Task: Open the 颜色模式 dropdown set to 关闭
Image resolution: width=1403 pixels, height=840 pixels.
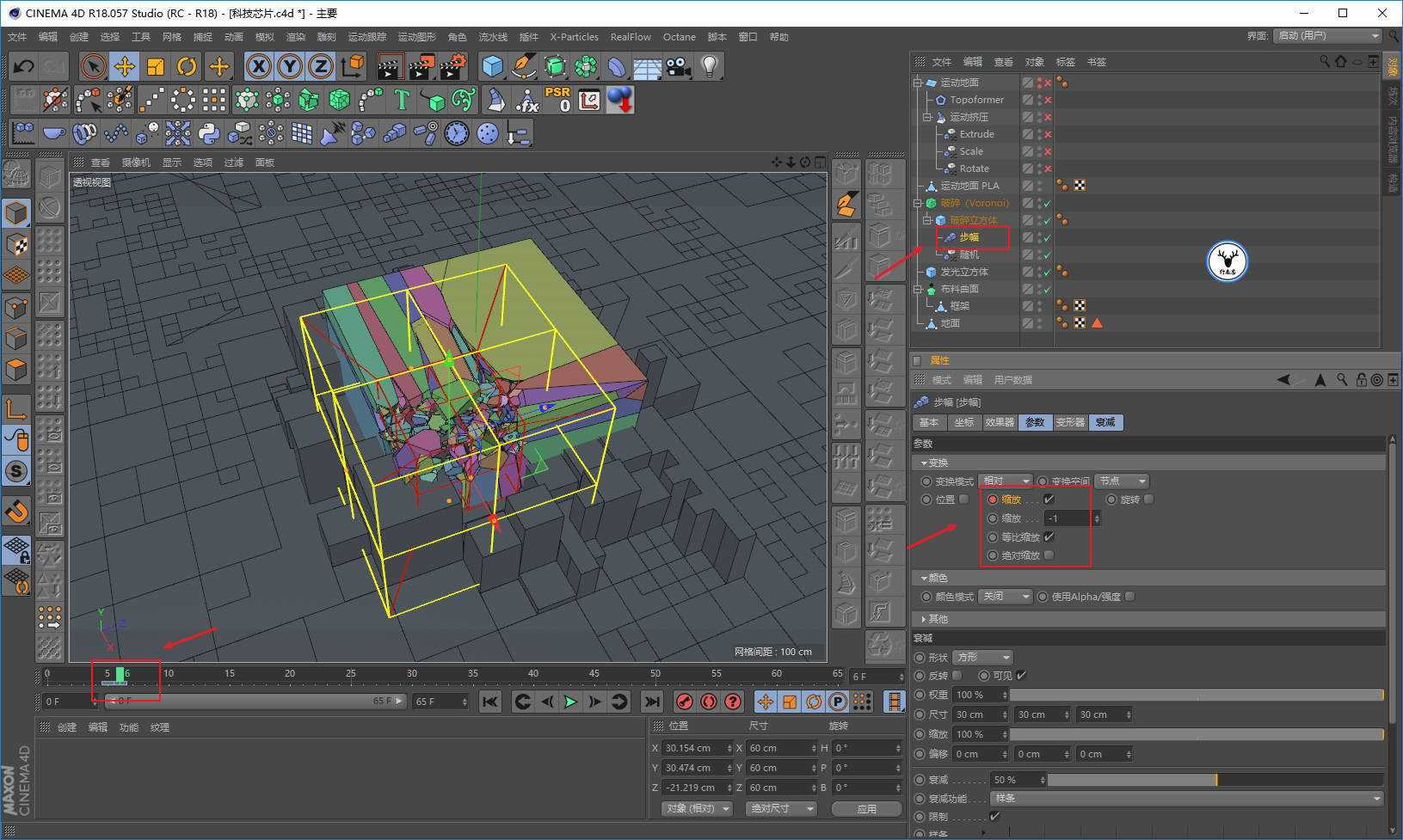Action: (1006, 597)
